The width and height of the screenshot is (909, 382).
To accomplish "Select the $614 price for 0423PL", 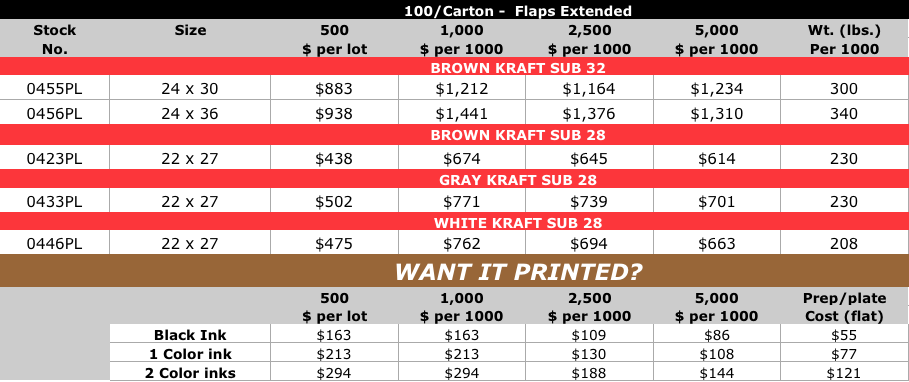I will point(717,158).
